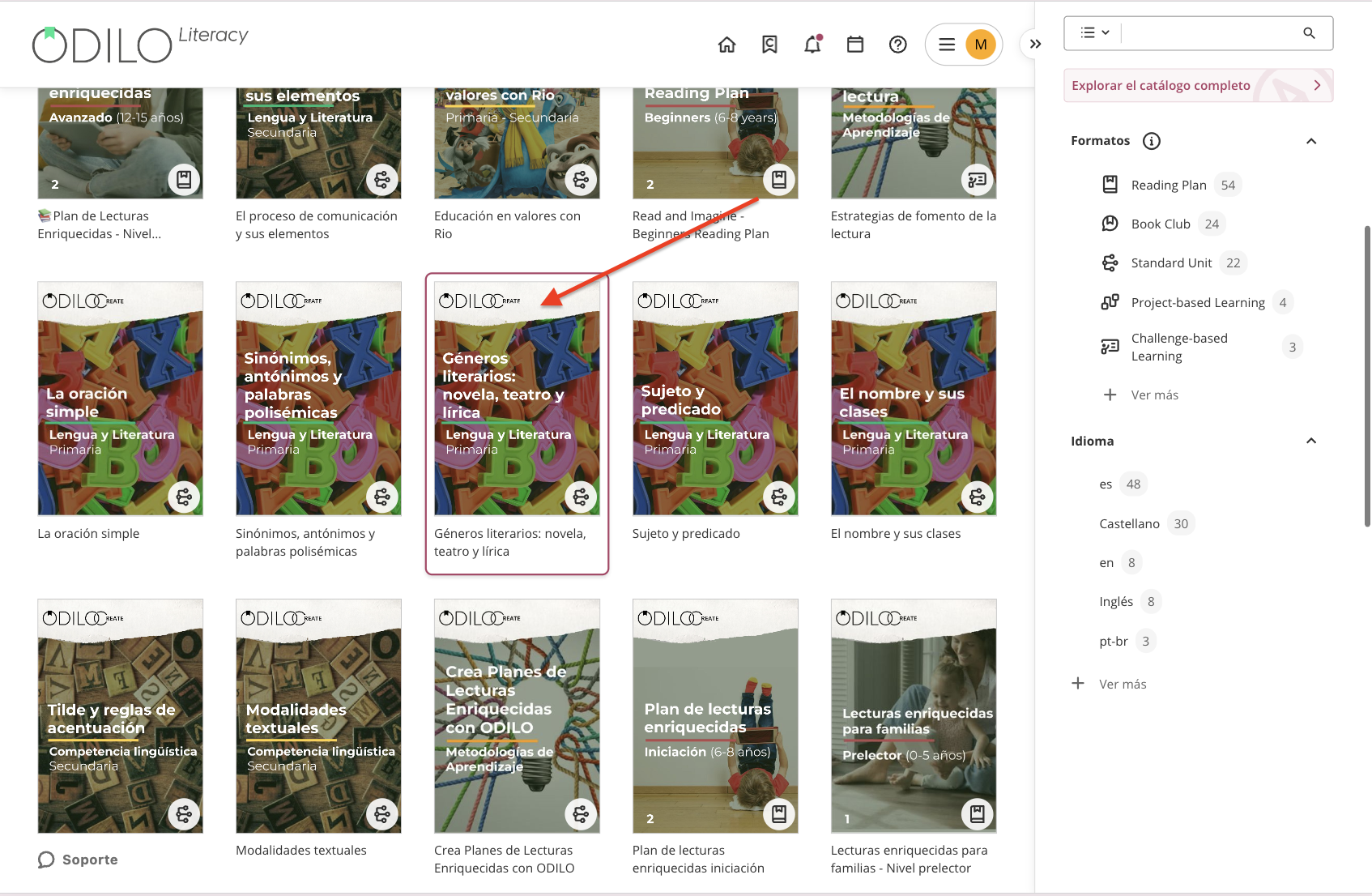Image resolution: width=1372 pixels, height=896 pixels.
Task: Open notifications bell
Action: [x=812, y=45]
